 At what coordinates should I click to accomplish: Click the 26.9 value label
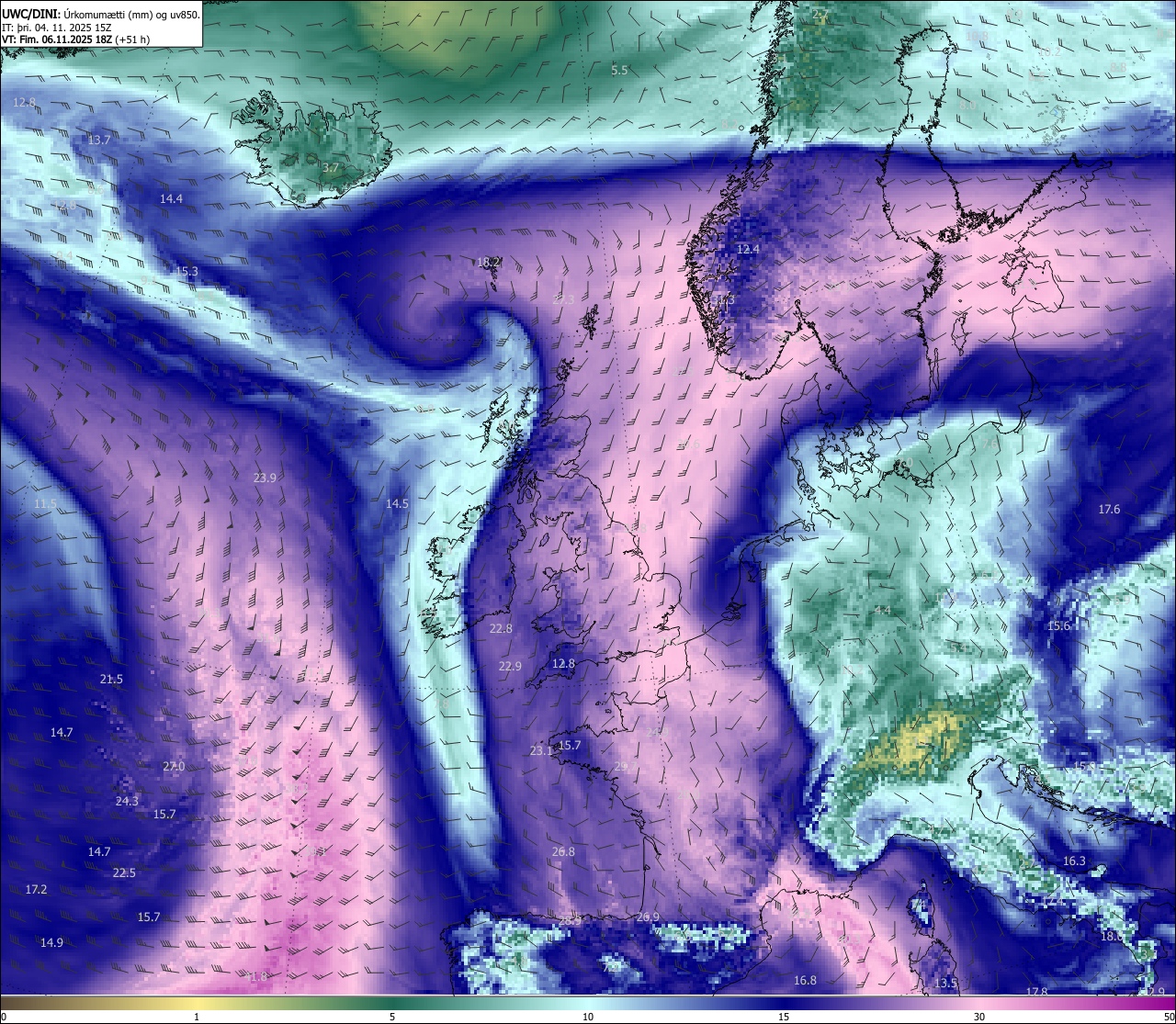point(648,917)
